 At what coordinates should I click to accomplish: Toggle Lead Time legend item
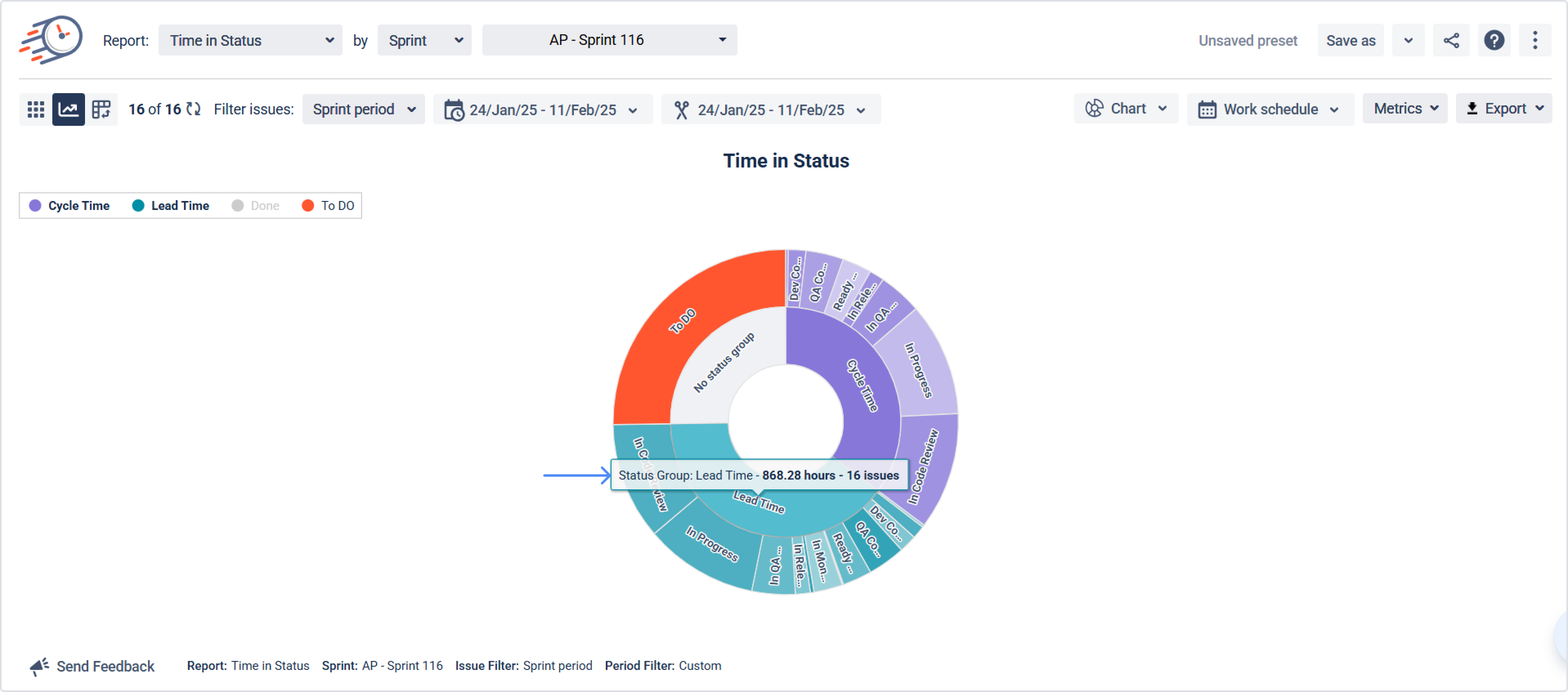(170, 205)
